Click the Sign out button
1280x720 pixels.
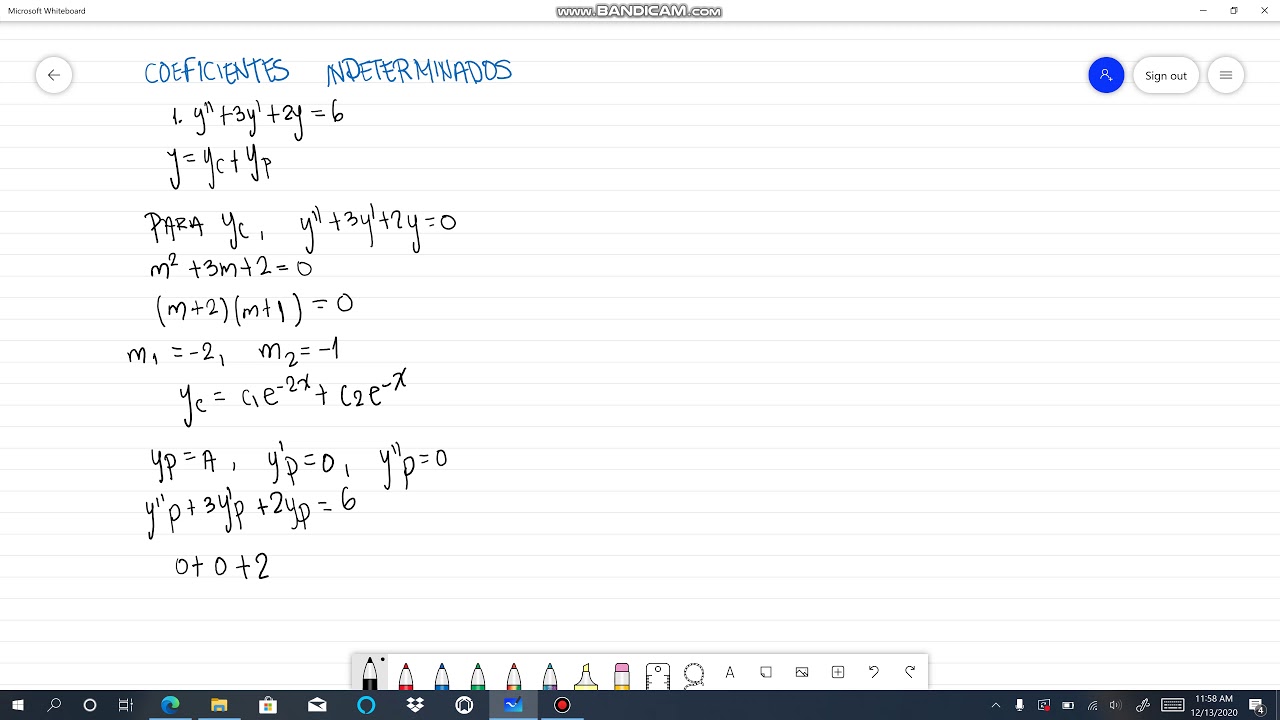(x=1166, y=75)
